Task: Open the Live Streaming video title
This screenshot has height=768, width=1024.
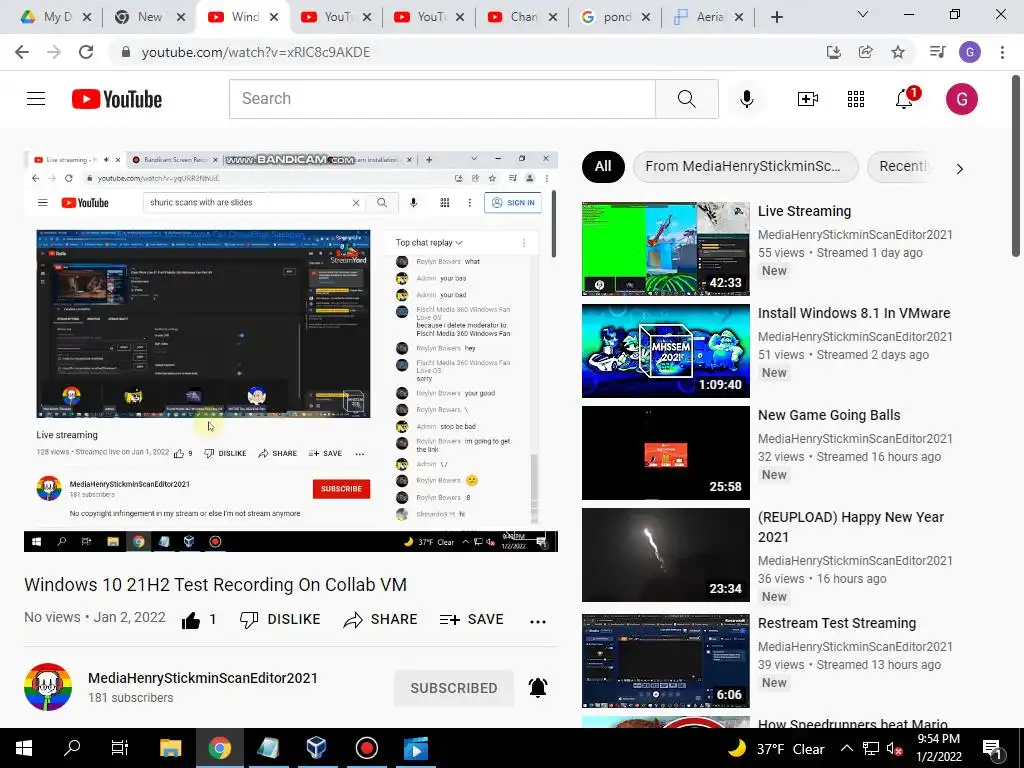Action: (805, 211)
